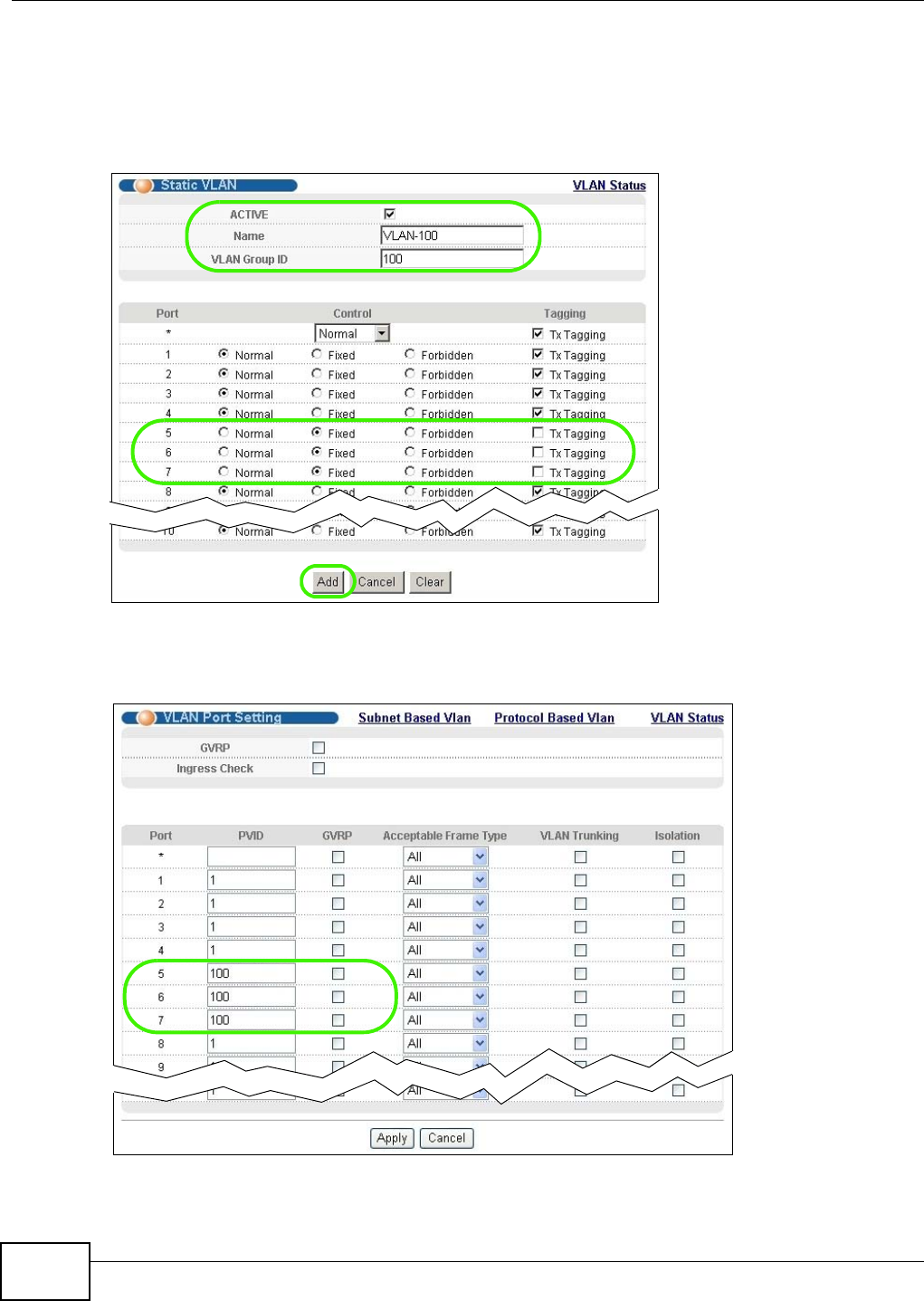Open the Subnet Based Vlan link
The width and height of the screenshot is (924, 1301).
click(414, 718)
